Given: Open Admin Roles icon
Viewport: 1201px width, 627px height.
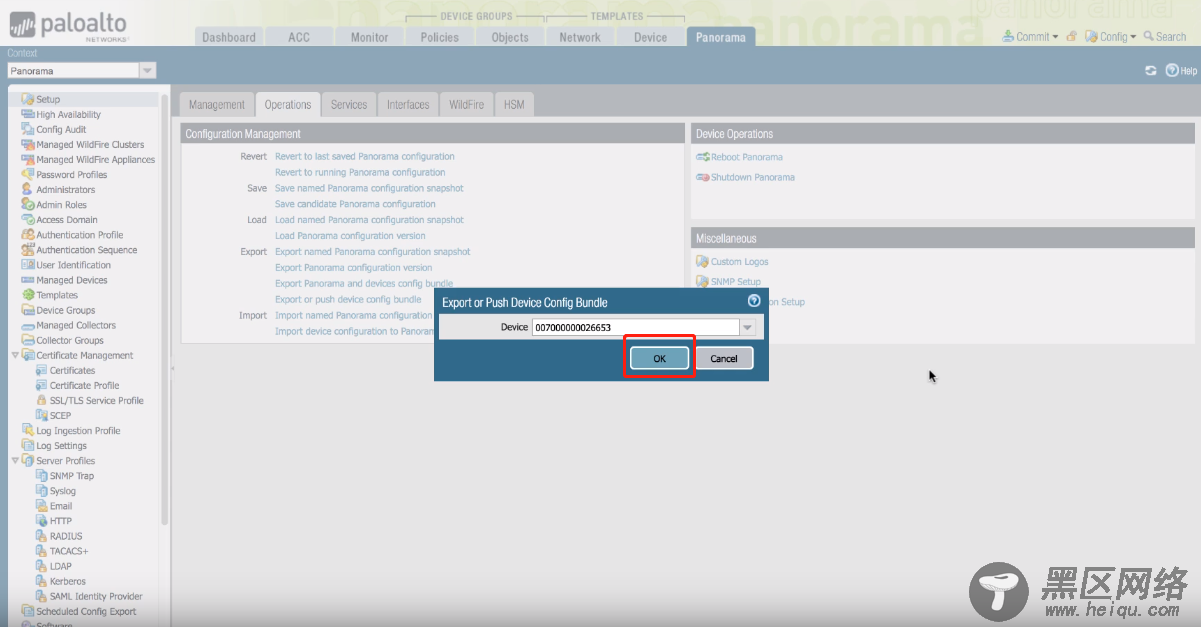Looking at the screenshot, I should [x=28, y=204].
